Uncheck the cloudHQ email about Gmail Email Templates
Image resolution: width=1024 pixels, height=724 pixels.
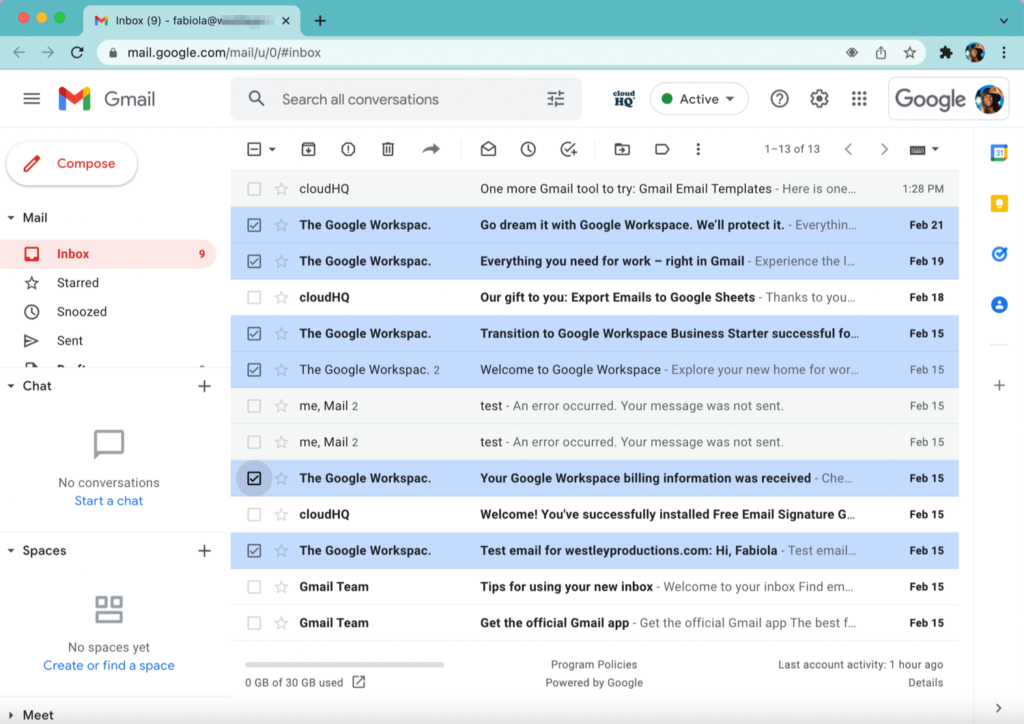pos(254,188)
